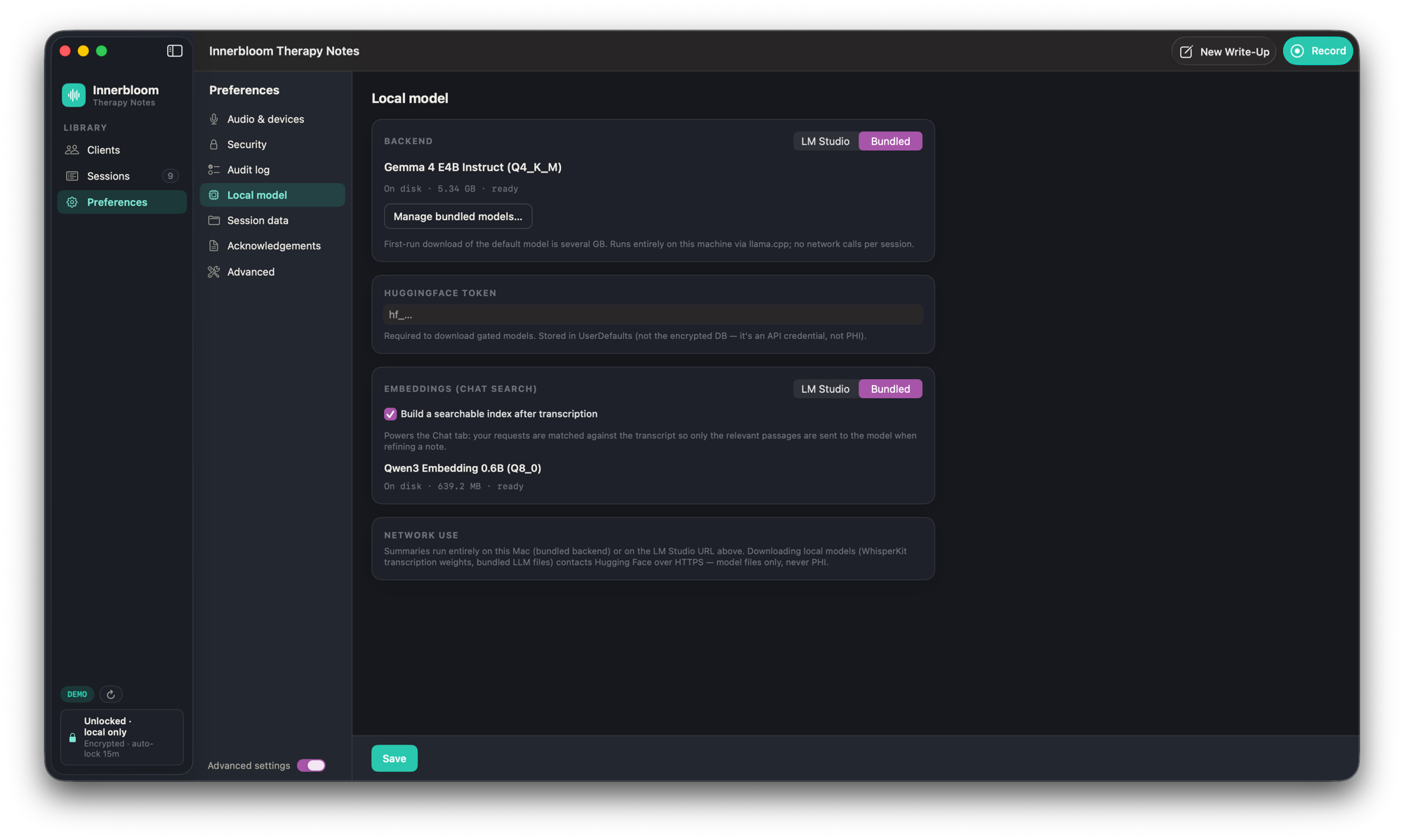Screen dimensions: 1404x840
Task: Click the Sessions list icon
Action: coord(72,175)
